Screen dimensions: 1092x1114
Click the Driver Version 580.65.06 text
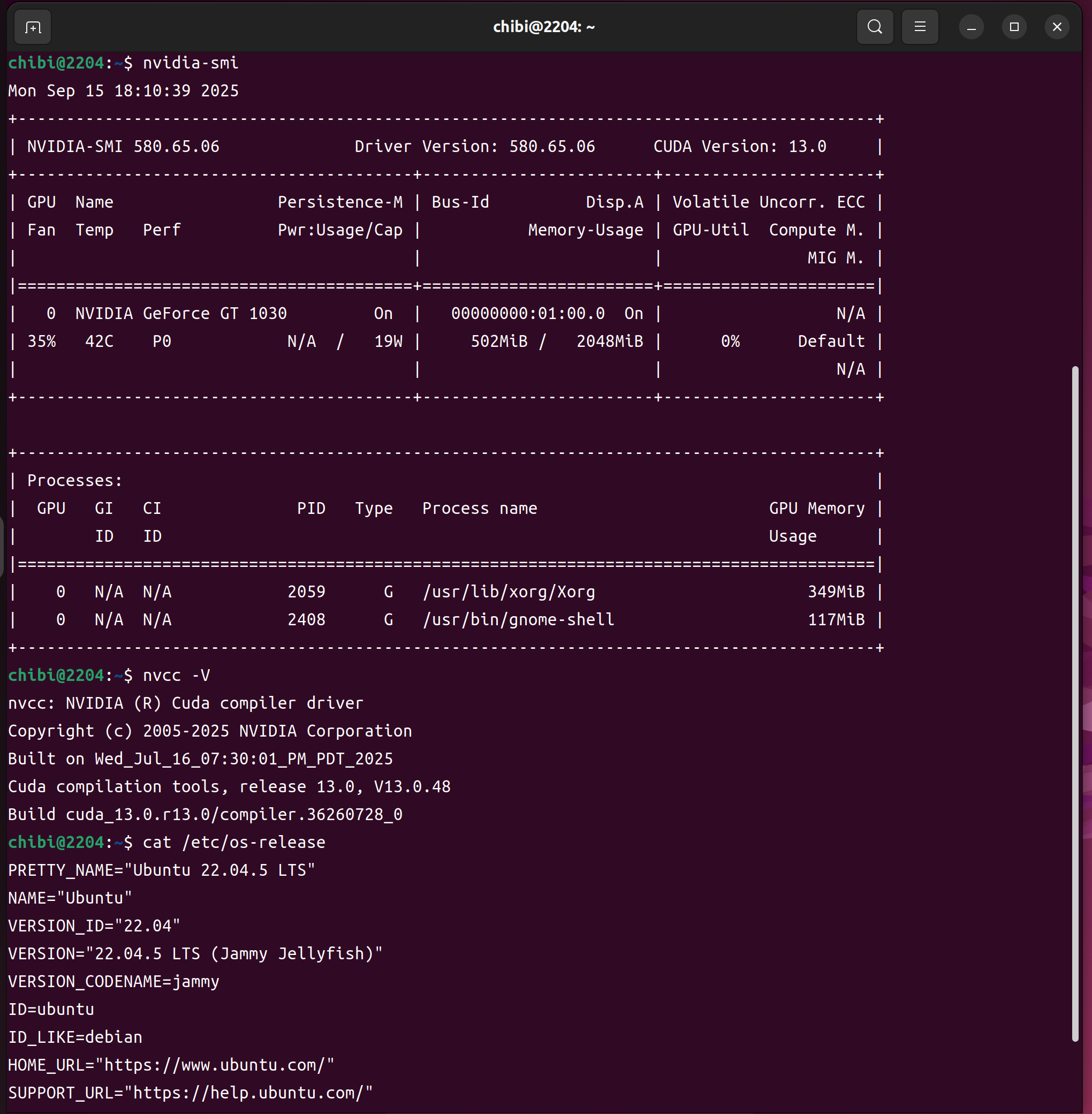pos(475,146)
